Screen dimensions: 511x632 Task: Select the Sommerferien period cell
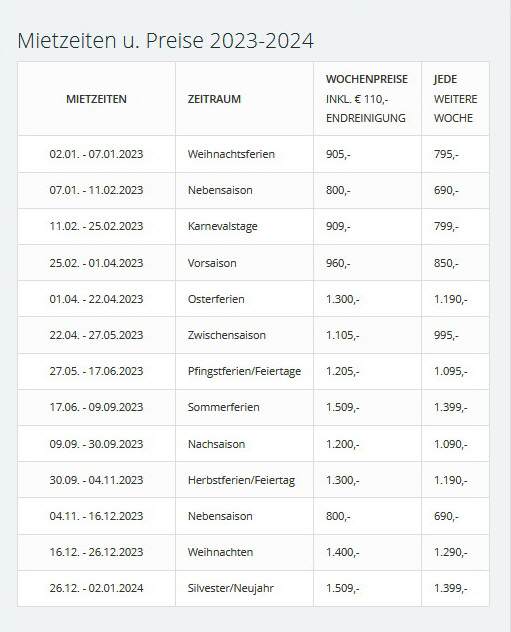click(x=224, y=407)
